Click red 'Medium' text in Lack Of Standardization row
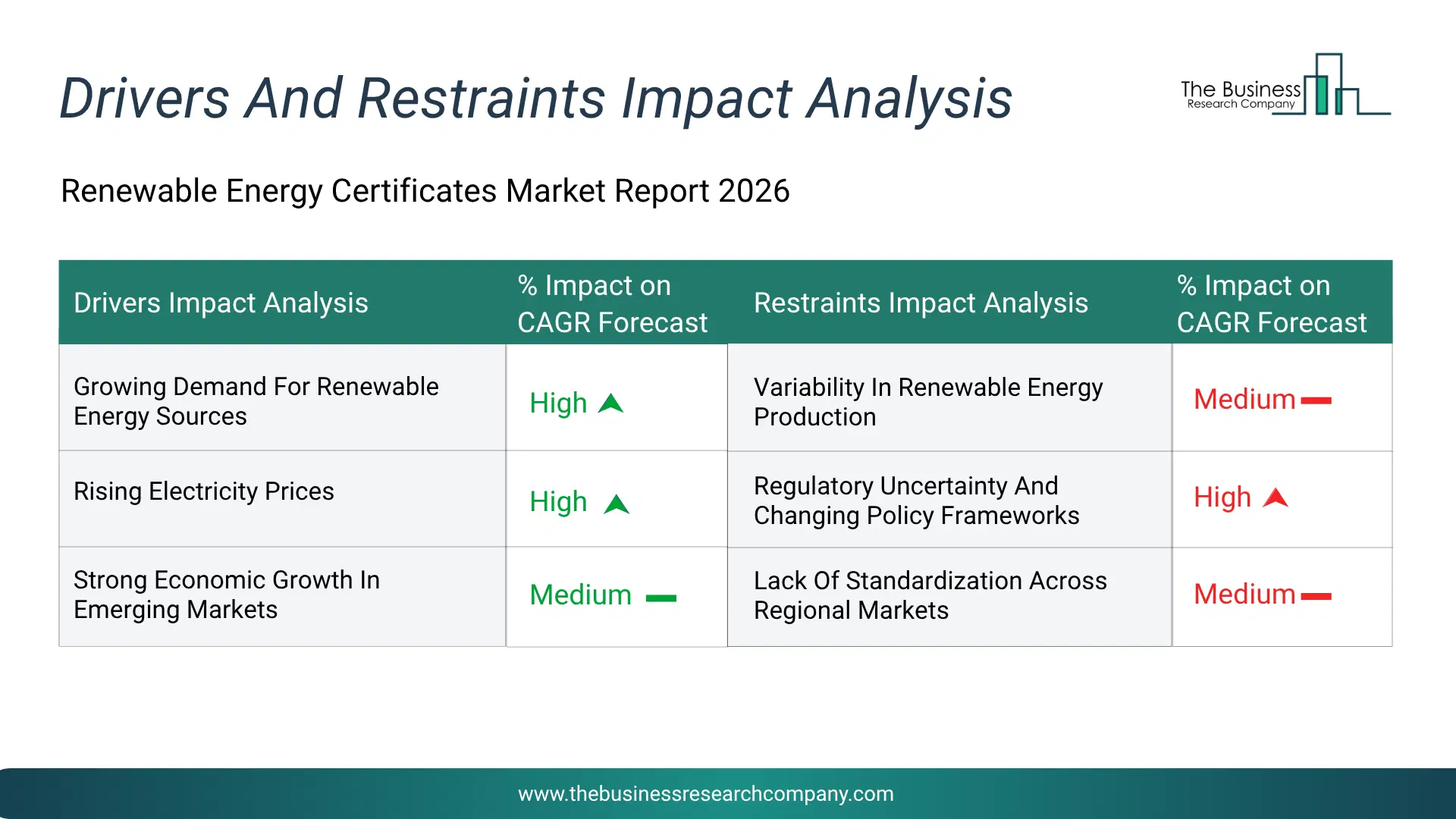Viewport: 1456px width, 819px height. (1244, 594)
